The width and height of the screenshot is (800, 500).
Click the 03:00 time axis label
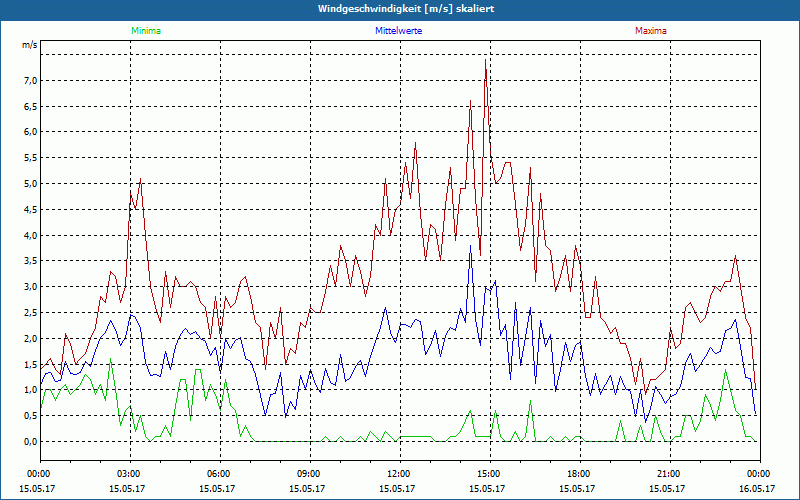point(128,474)
